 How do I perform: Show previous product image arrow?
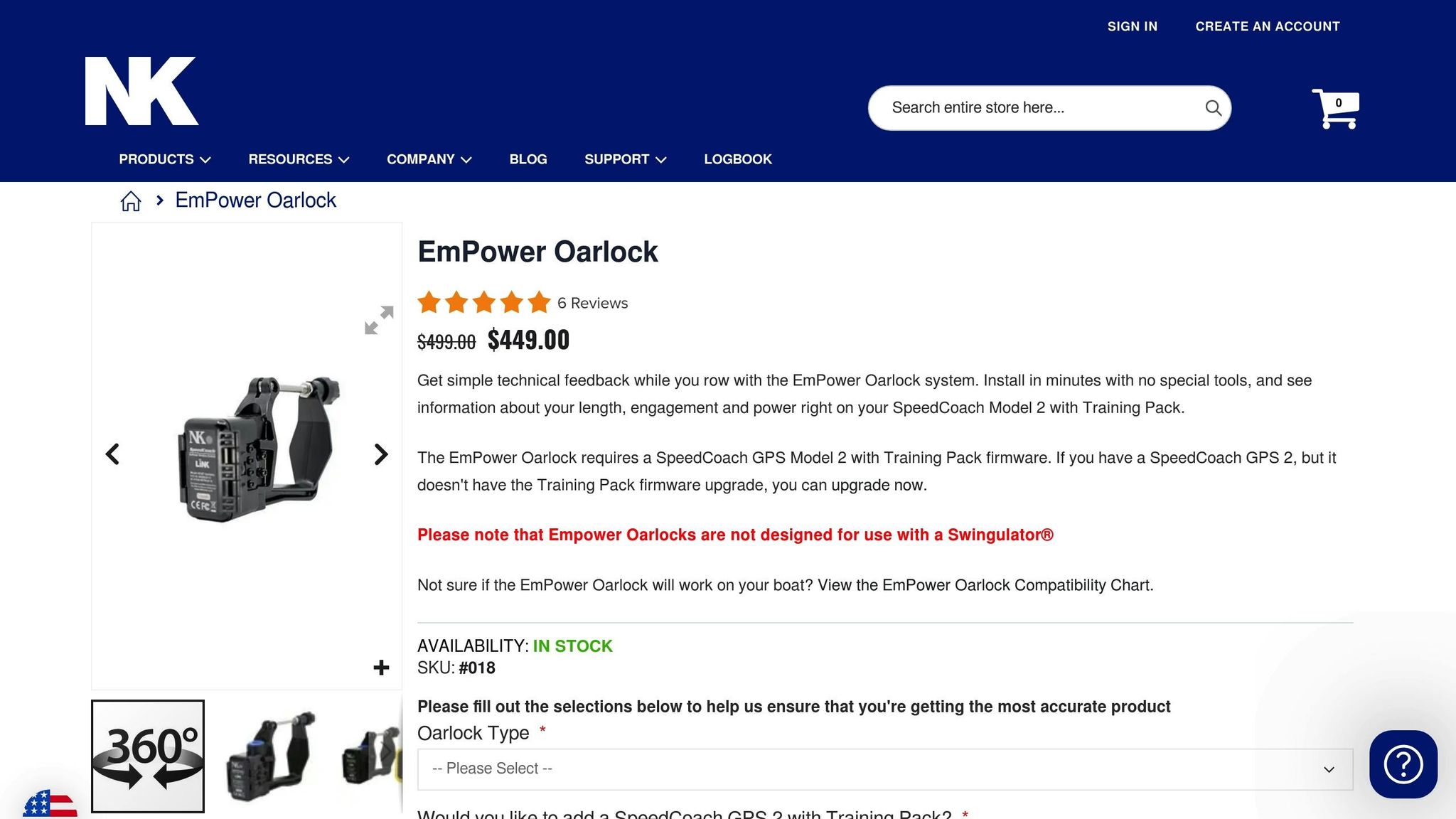tap(112, 454)
